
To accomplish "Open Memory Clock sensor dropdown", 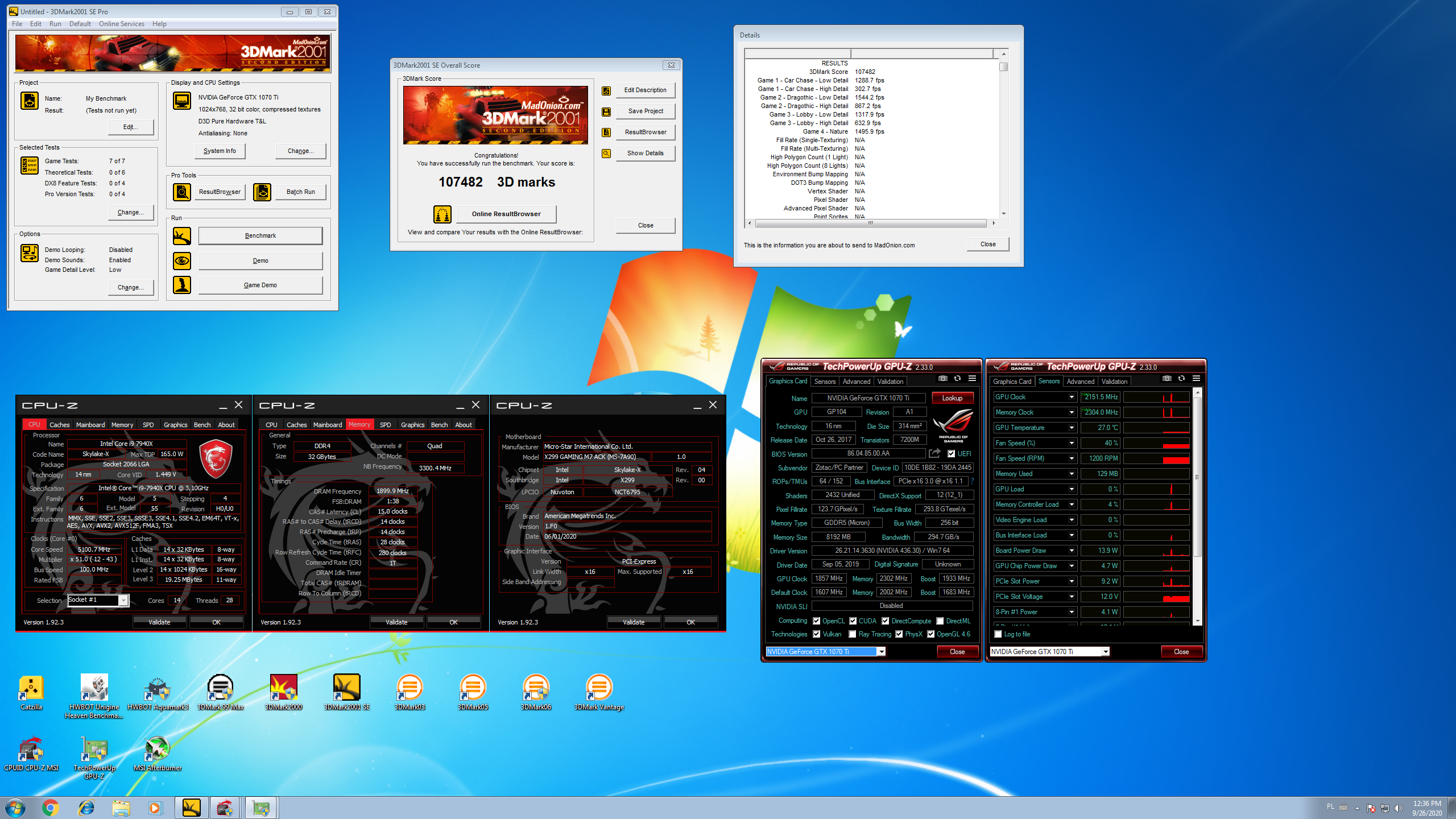I will pos(1072,412).
